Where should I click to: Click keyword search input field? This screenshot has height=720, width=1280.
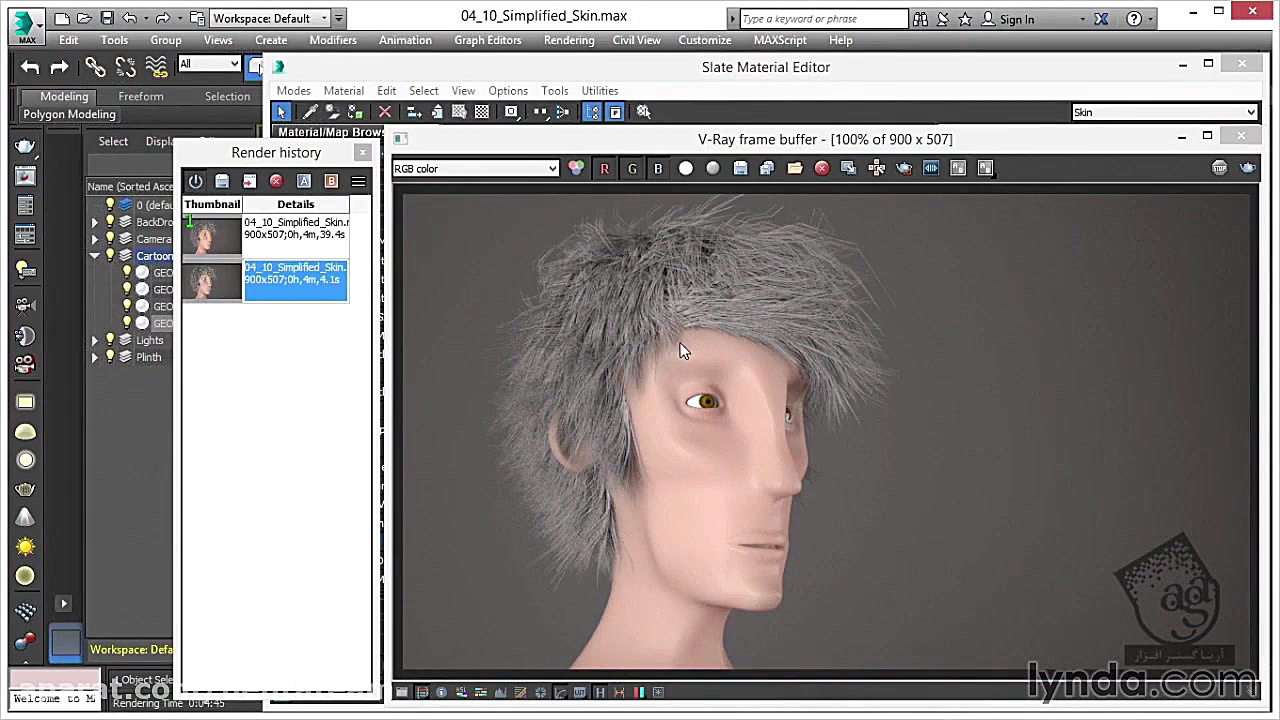(x=823, y=19)
